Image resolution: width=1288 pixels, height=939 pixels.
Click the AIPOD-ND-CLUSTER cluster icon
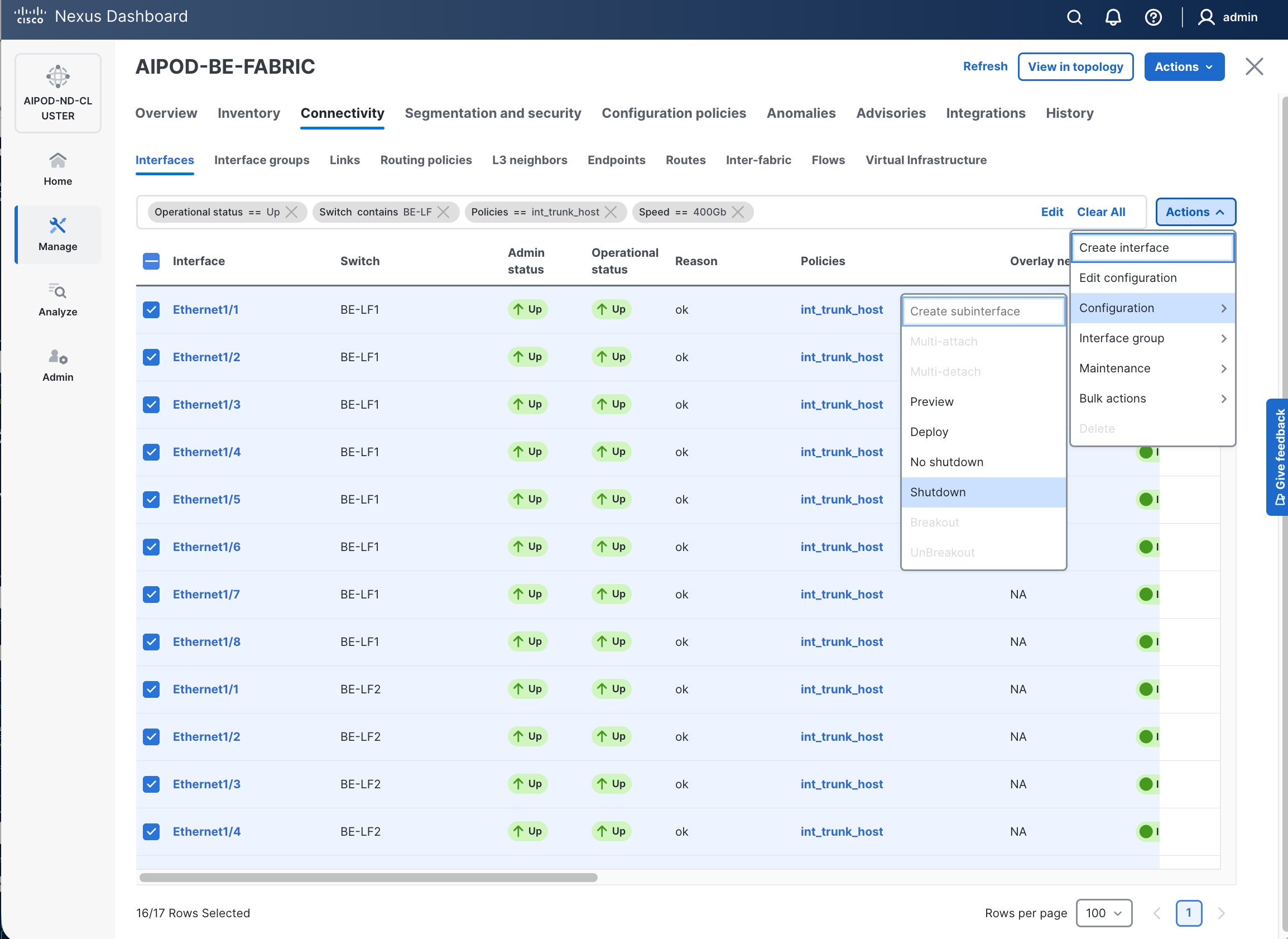tap(57, 76)
